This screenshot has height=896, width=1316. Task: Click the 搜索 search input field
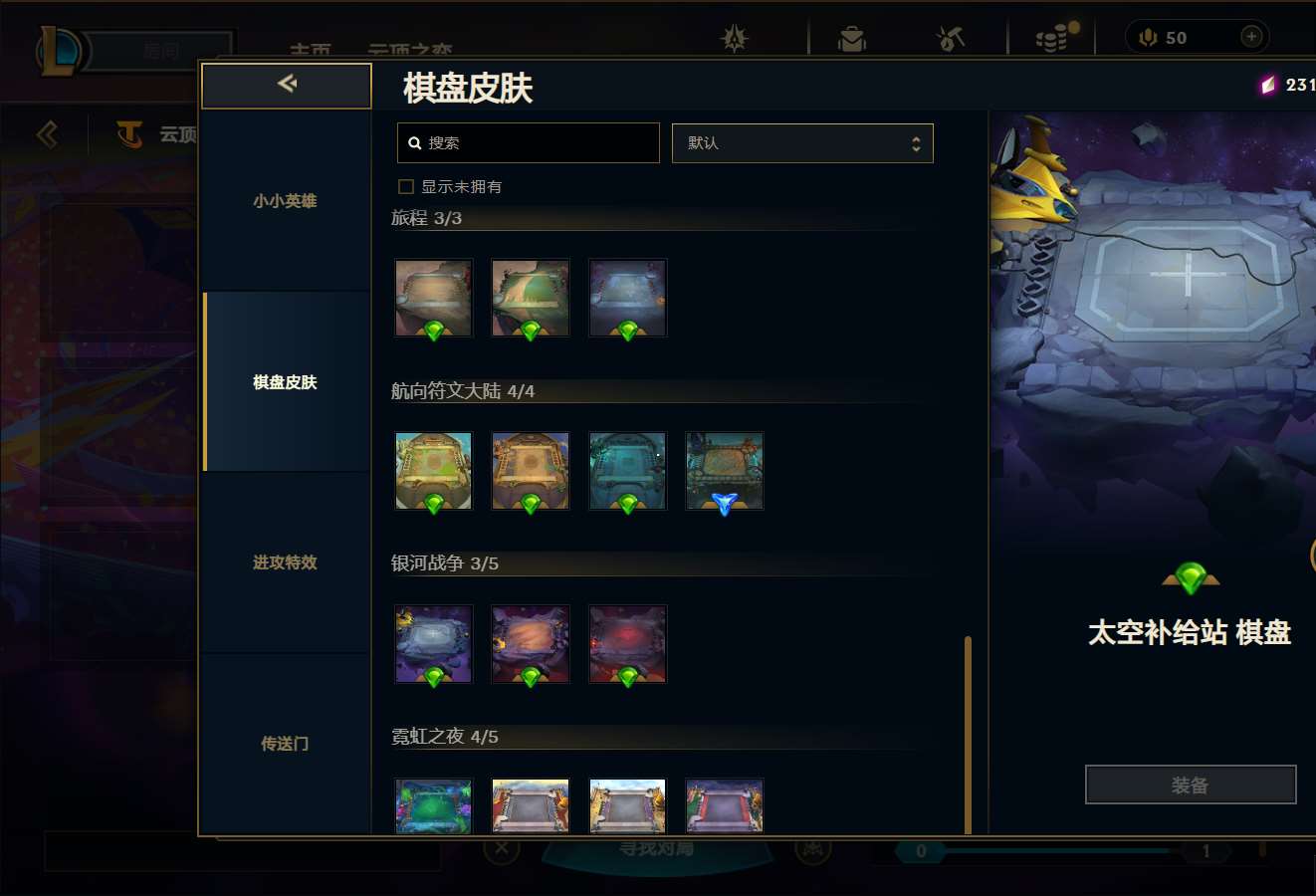pyautogui.click(x=528, y=143)
